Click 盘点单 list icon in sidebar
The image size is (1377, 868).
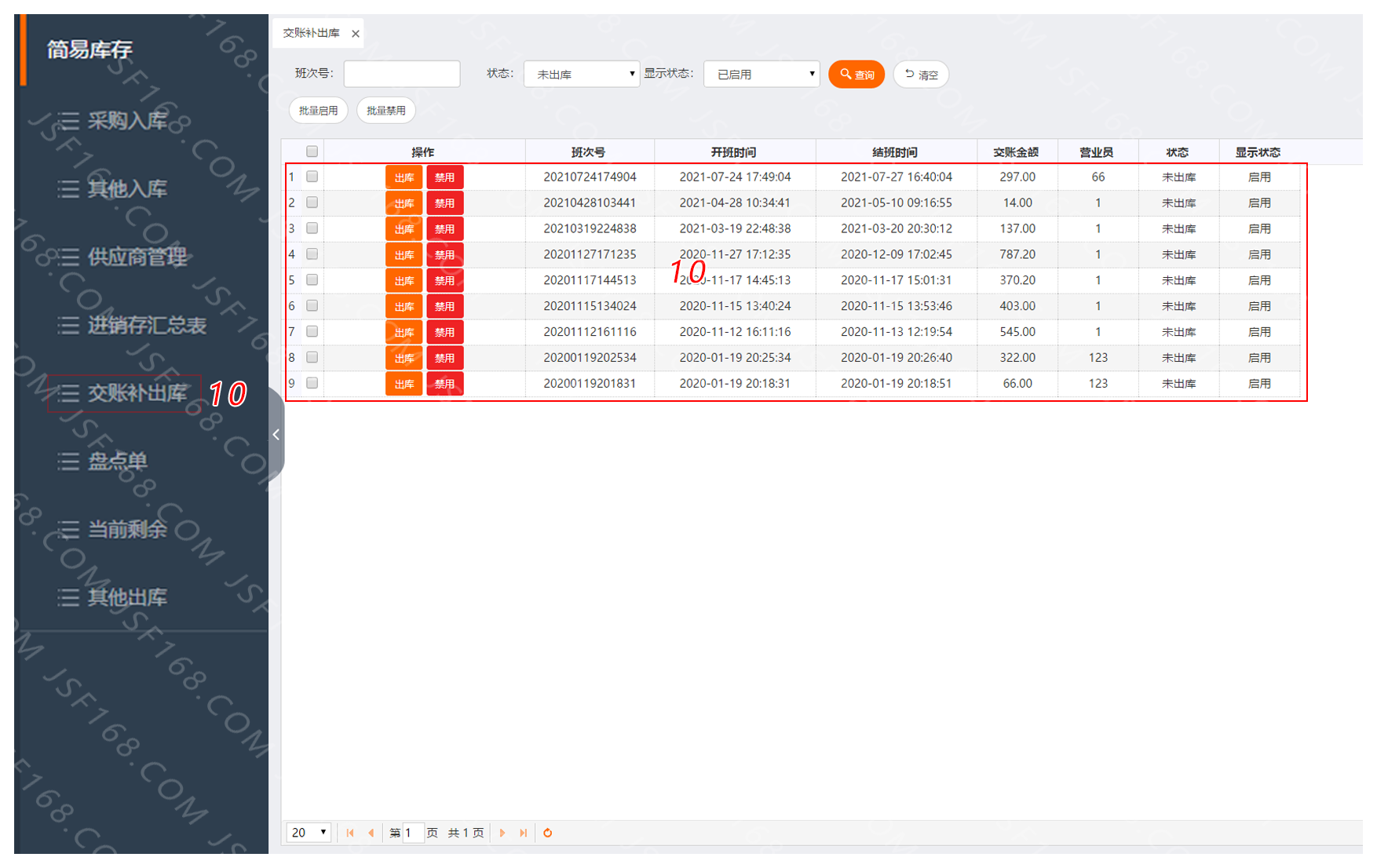coord(68,461)
